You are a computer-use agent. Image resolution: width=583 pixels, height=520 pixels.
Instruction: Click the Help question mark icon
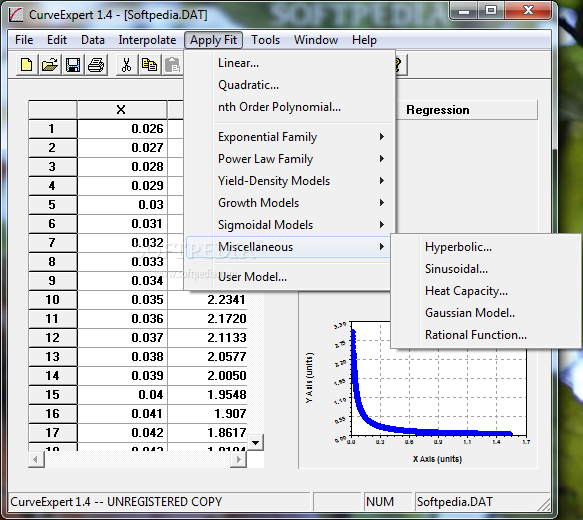click(x=399, y=65)
